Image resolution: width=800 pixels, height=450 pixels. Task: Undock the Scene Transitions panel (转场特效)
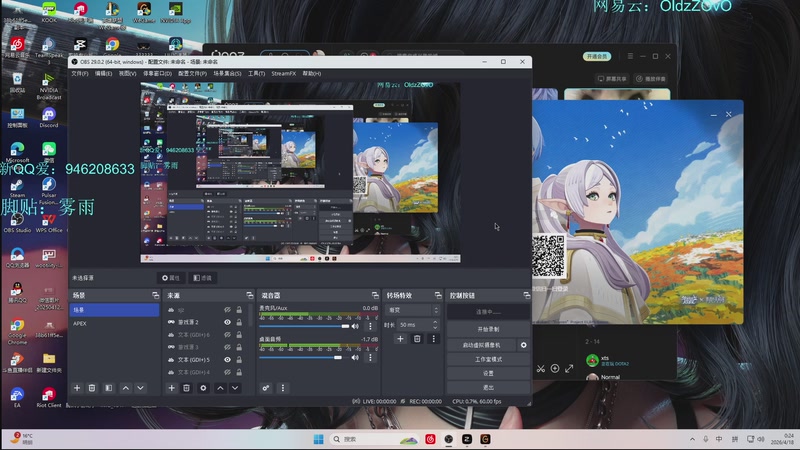[438, 295]
